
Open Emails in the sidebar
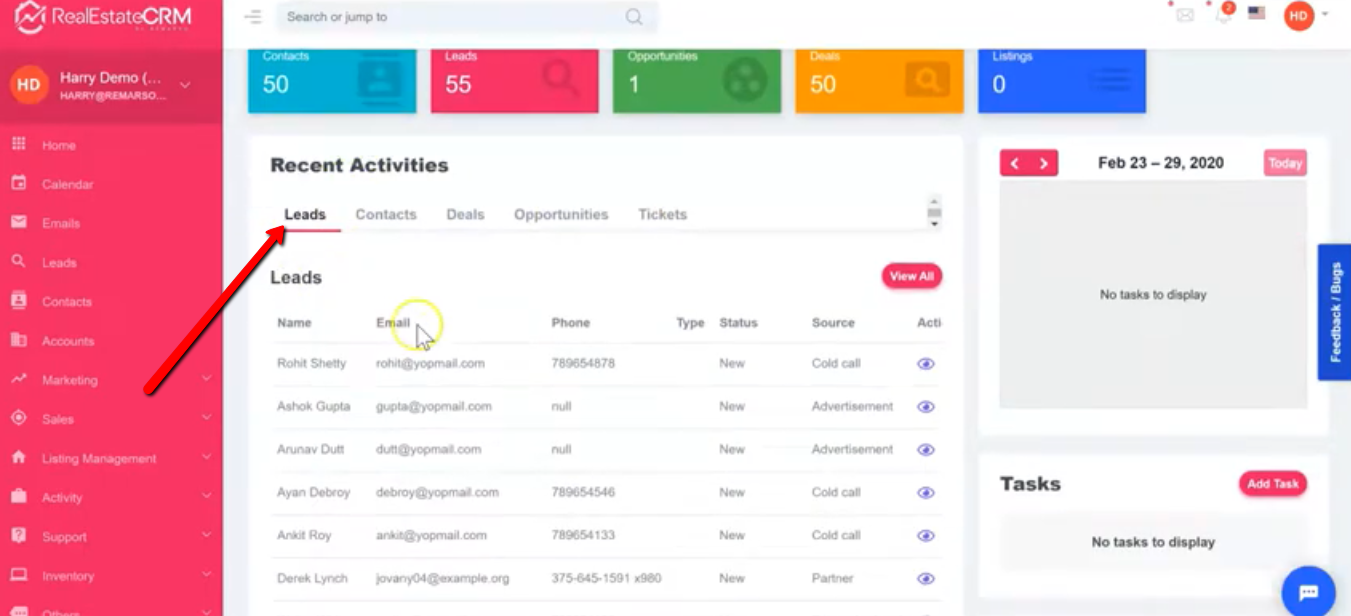point(60,223)
